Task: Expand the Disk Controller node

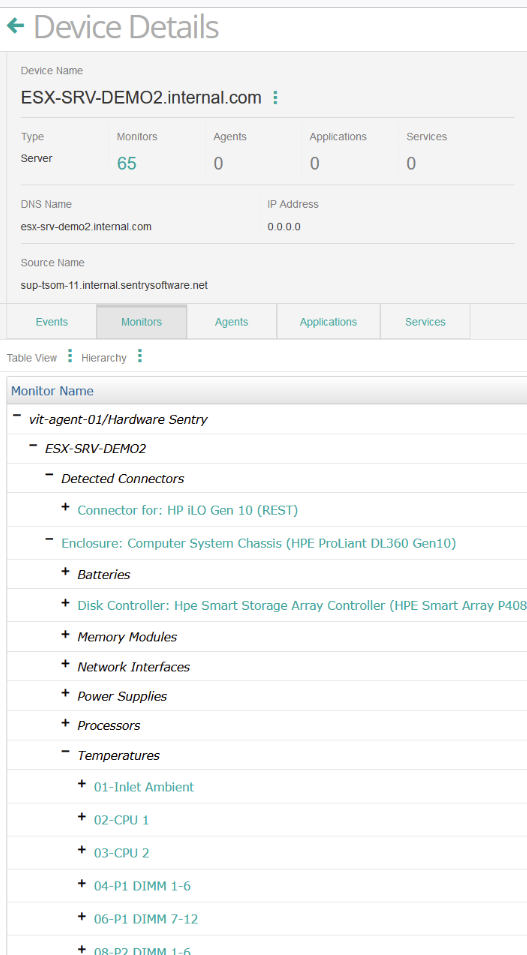Action: coord(65,602)
